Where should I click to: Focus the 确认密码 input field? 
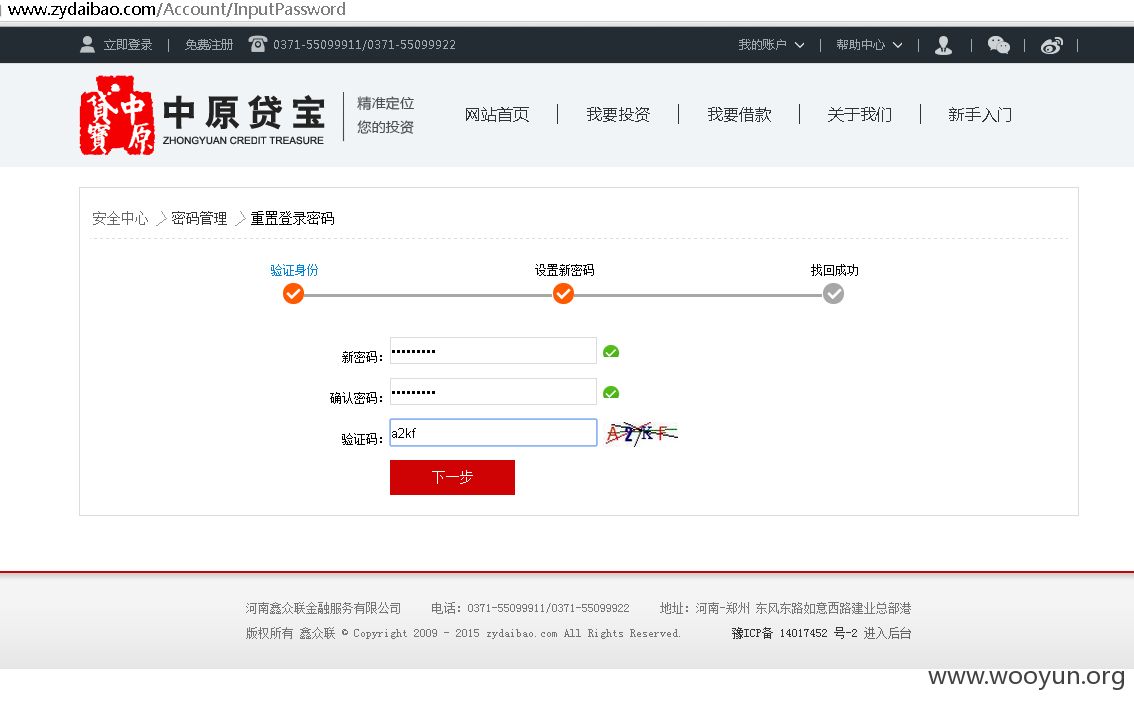coord(493,392)
